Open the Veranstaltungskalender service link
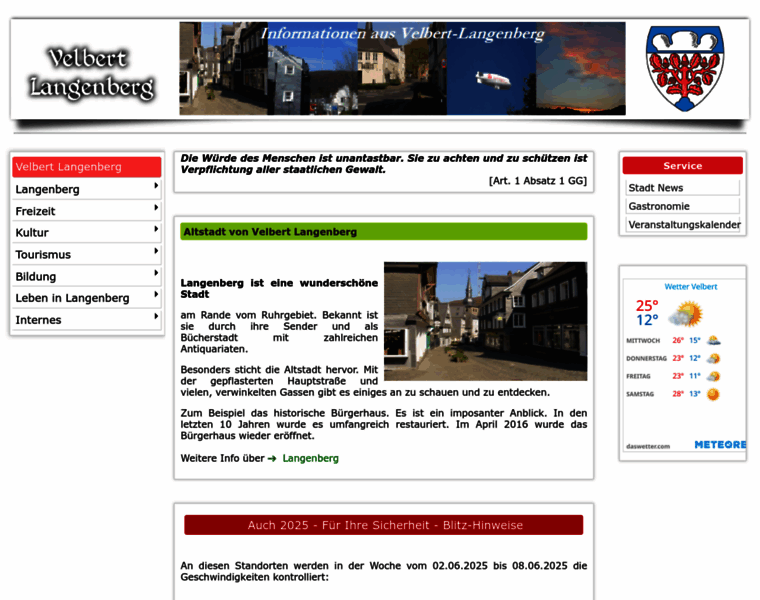The image size is (760, 600). pyautogui.click(x=682, y=224)
